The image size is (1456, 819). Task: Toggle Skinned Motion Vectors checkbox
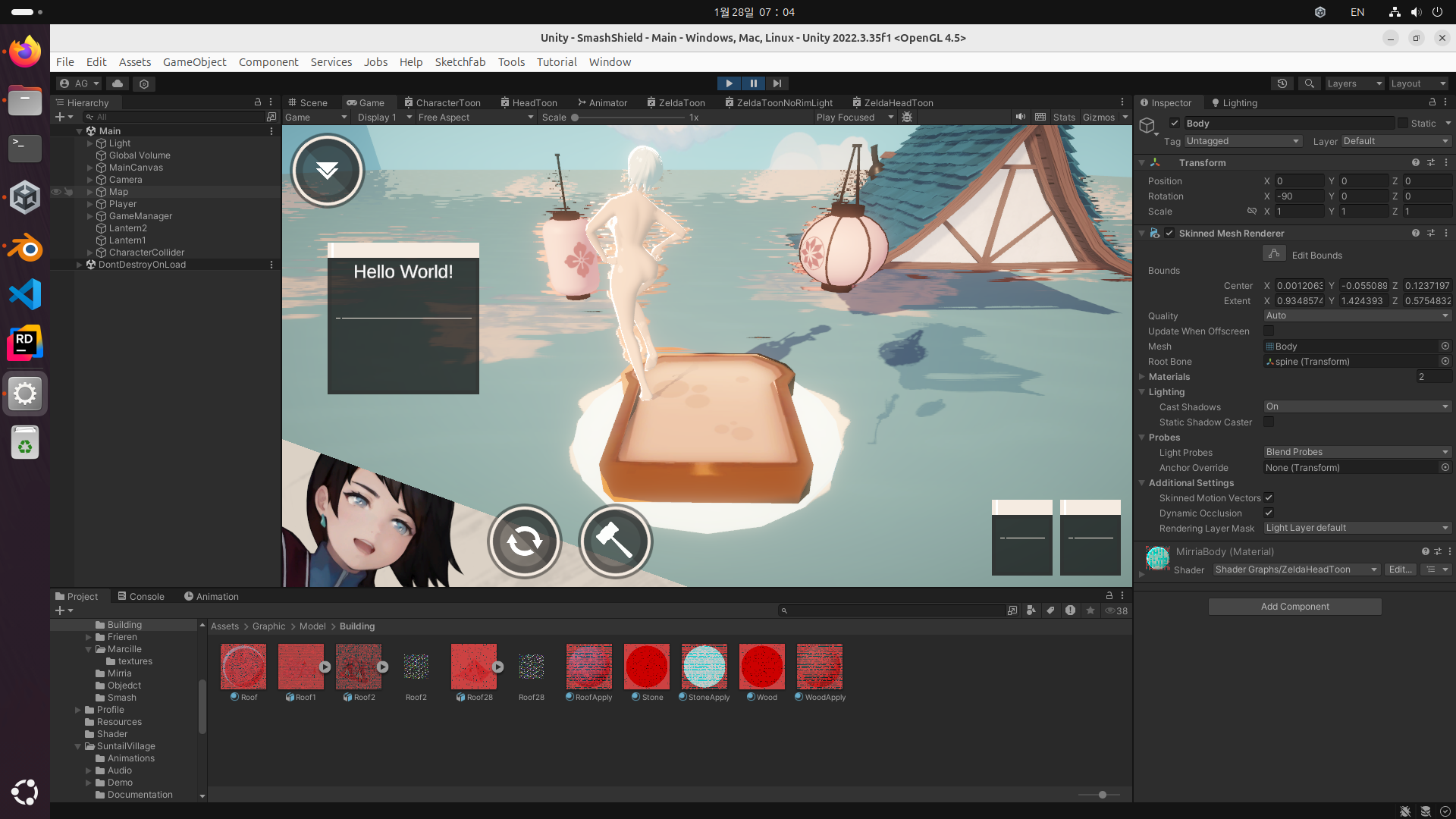(x=1269, y=497)
